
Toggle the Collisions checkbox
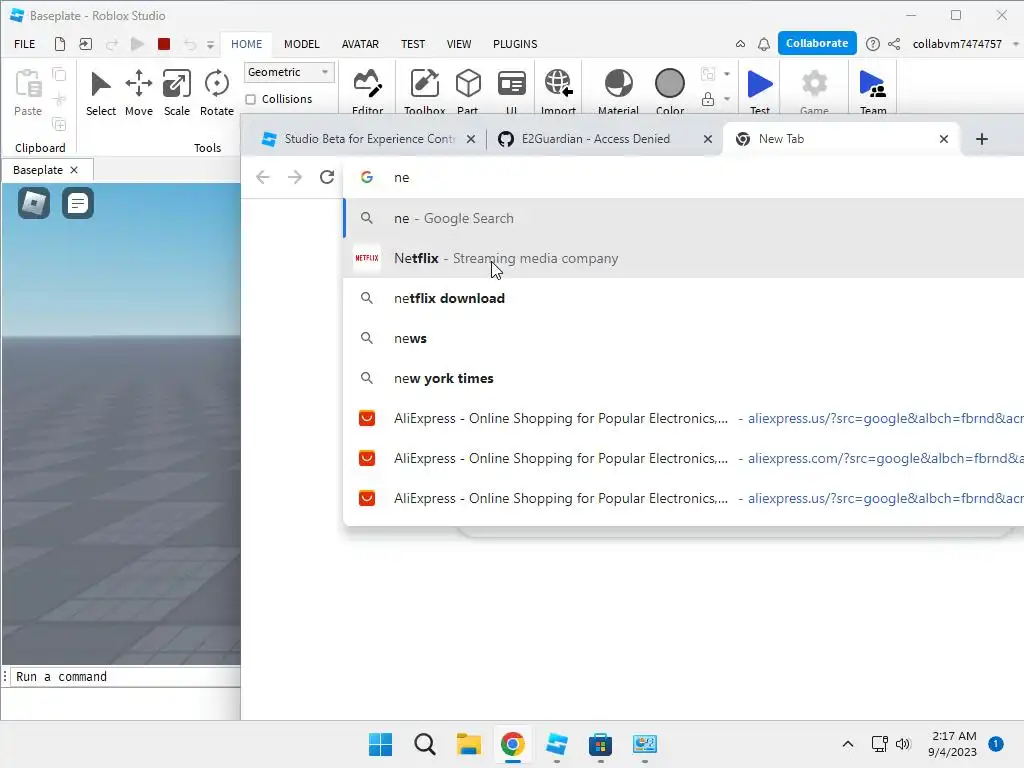point(250,99)
